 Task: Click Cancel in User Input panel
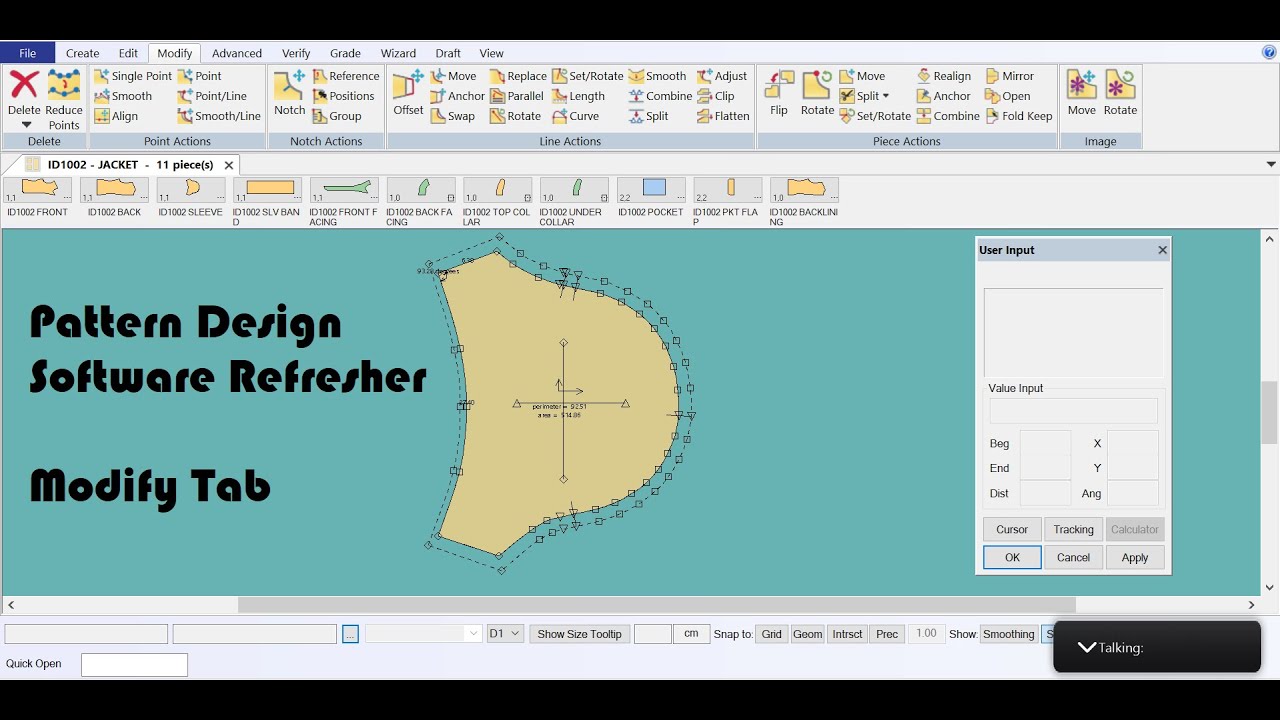point(1074,558)
